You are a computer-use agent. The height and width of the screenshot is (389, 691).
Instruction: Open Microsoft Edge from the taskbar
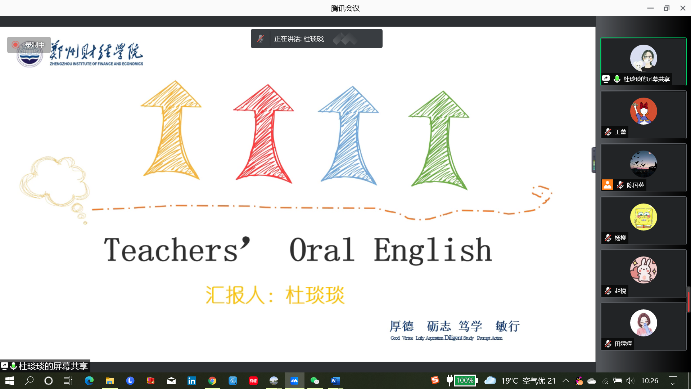click(x=89, y=380)
